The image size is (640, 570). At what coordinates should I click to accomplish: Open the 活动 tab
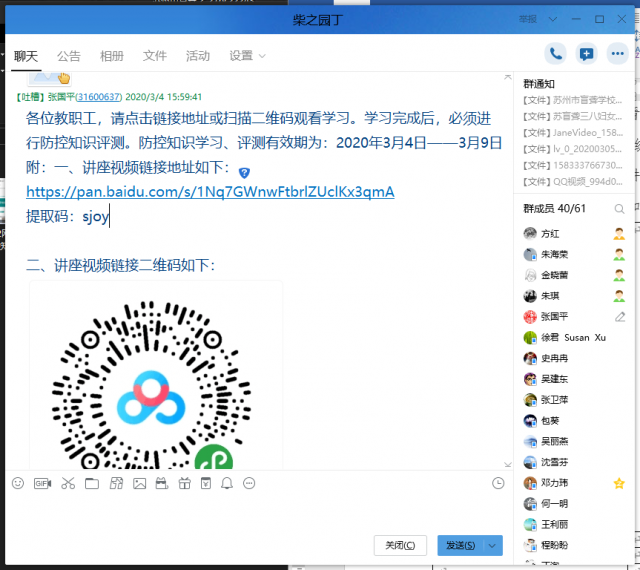pyautogui.click(x=198, y=56)
